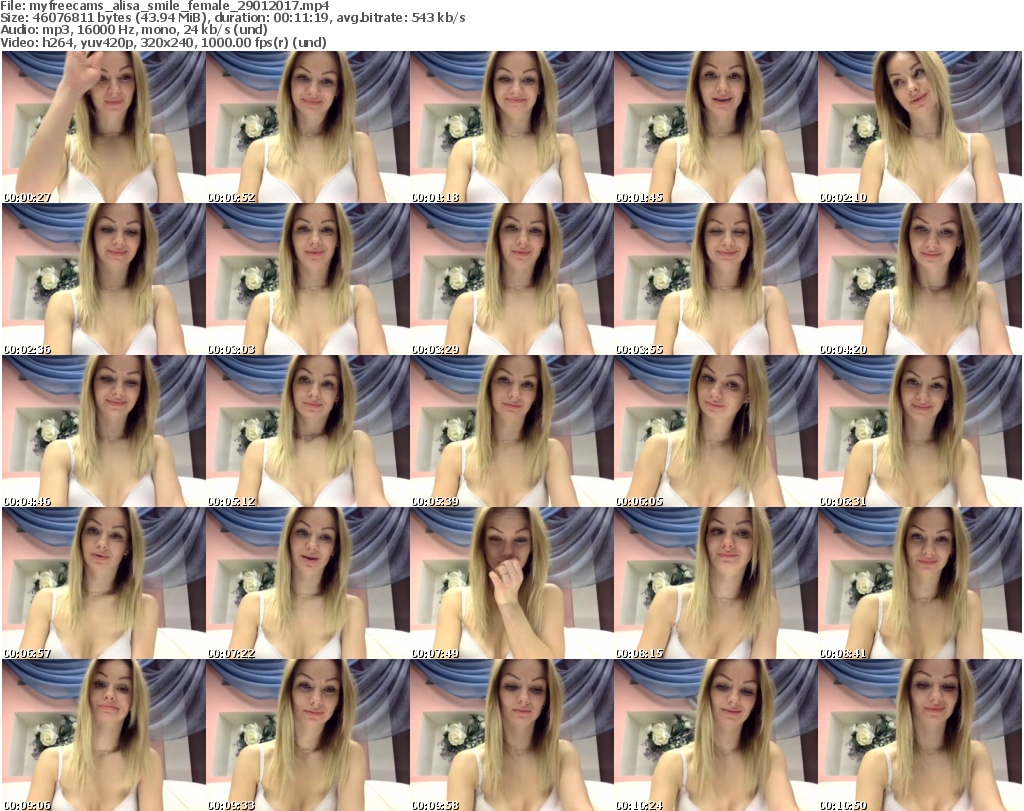Click the Video line reading h264, yuv420p

pos(163,42)
